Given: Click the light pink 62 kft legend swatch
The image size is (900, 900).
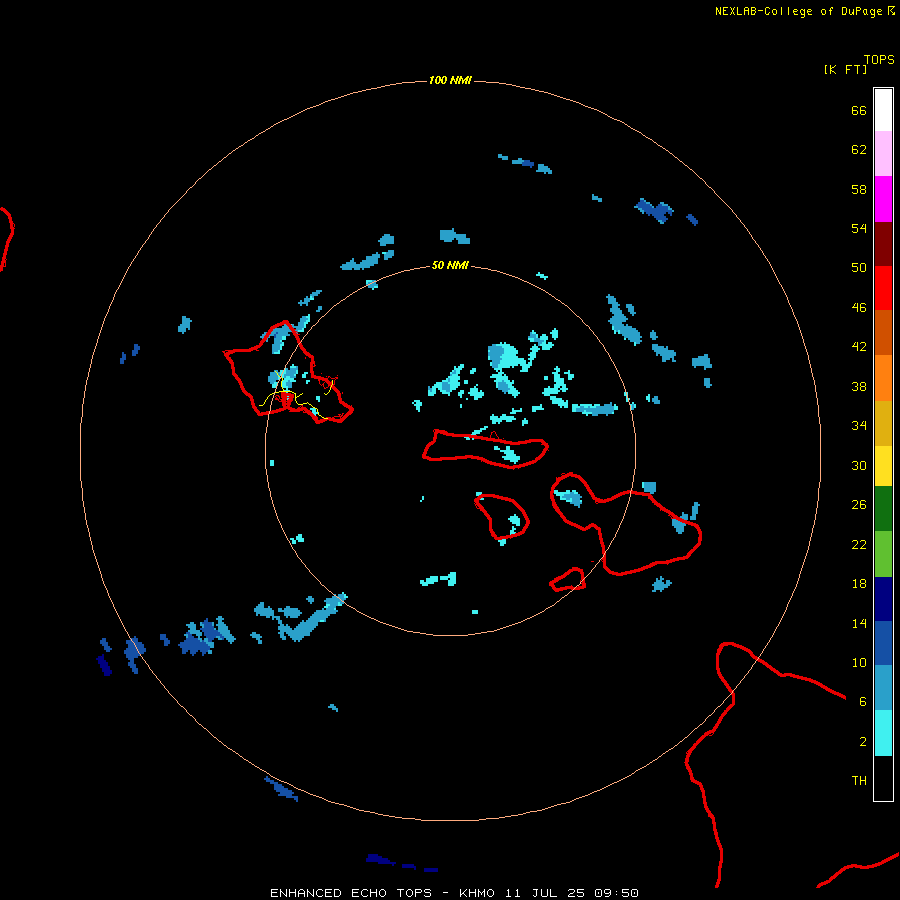Looking at the screenshot, I should click(x=883, y=154).
